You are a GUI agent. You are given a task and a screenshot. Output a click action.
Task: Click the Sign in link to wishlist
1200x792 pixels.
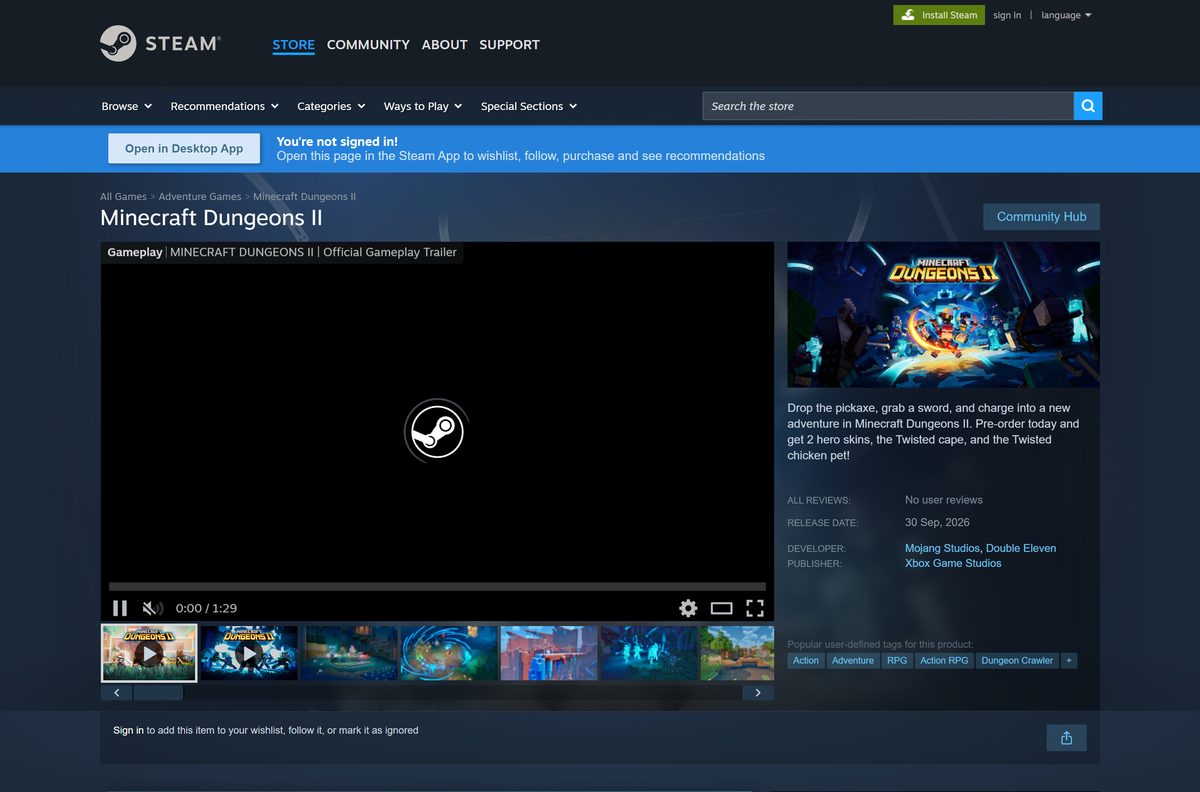click(x=128, y=730)
